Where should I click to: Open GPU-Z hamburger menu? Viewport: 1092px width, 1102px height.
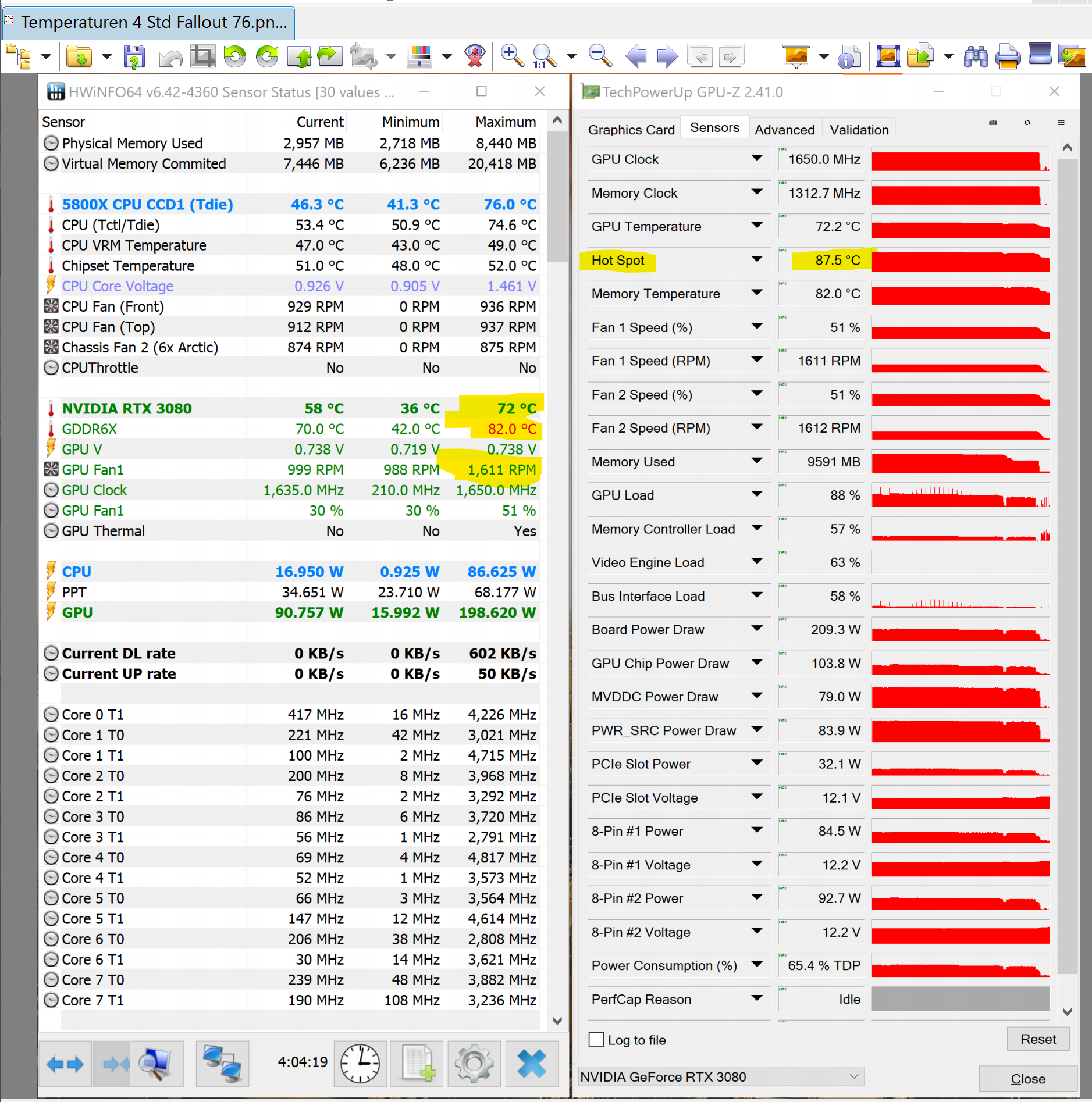pos(1061,123)
